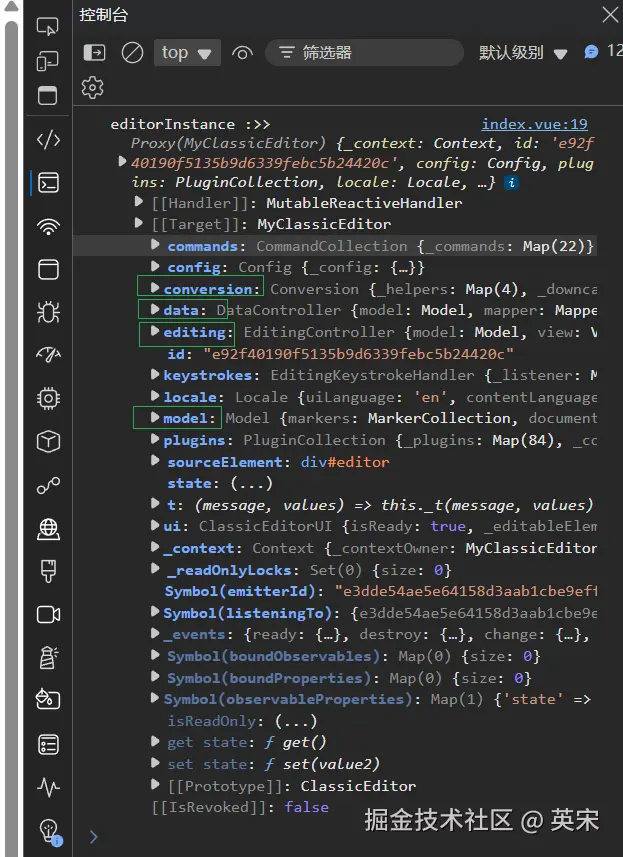Expand the _events property

(155, 633)
